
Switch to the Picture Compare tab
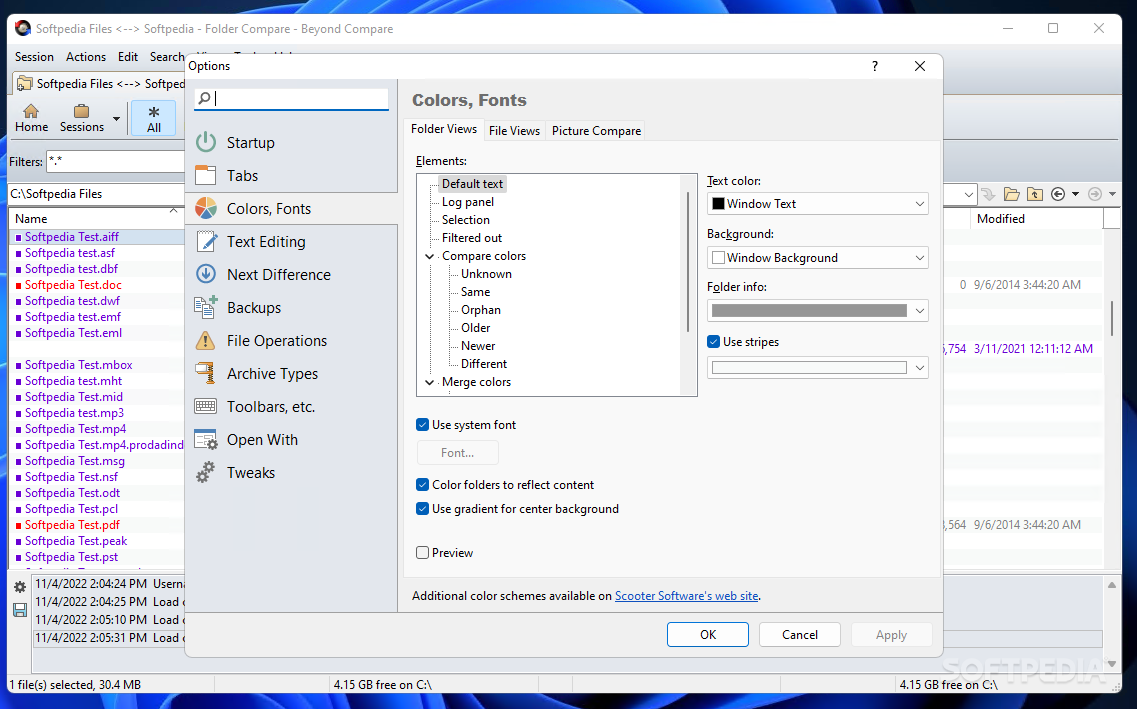click(x=596, y=131)
